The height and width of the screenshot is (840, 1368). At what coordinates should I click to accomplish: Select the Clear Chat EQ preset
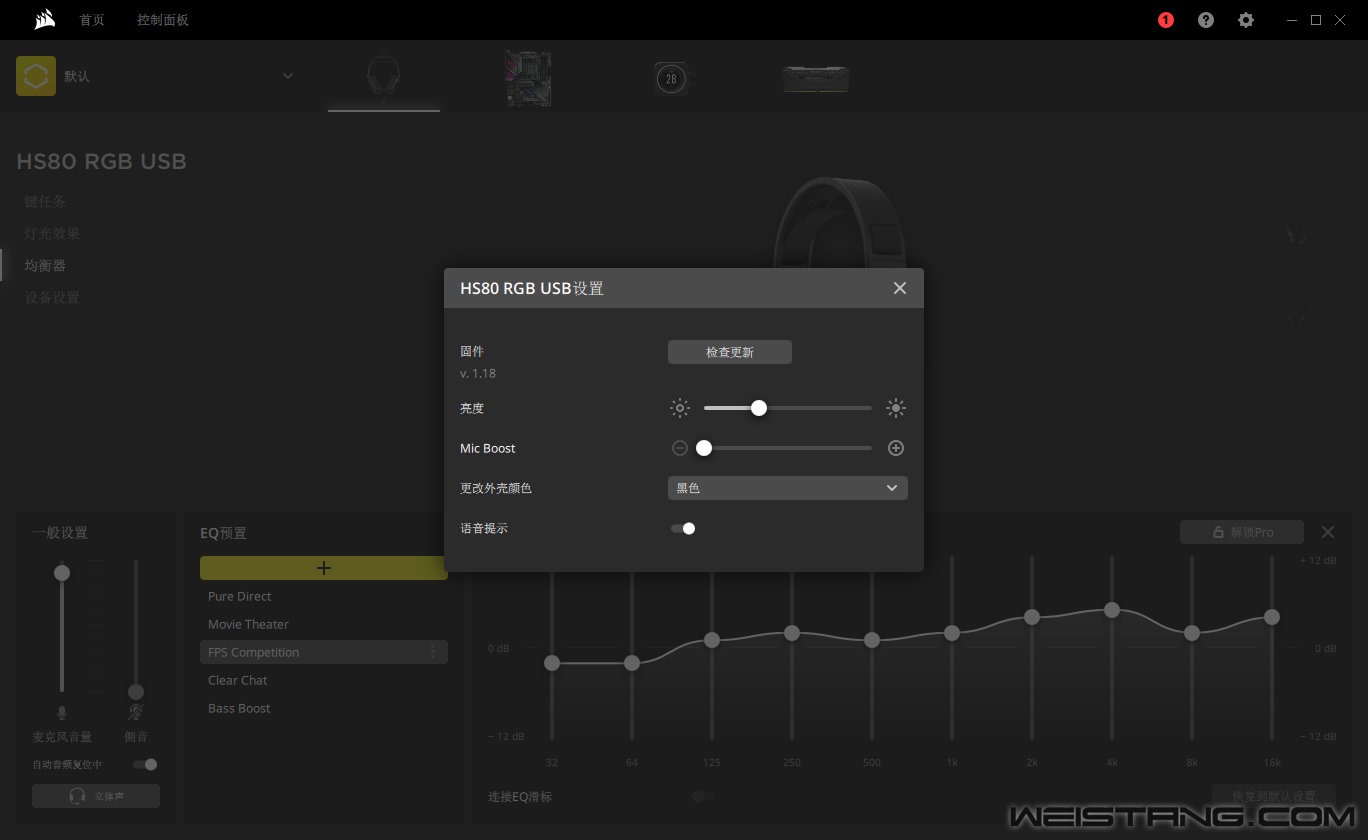point(324,680)
